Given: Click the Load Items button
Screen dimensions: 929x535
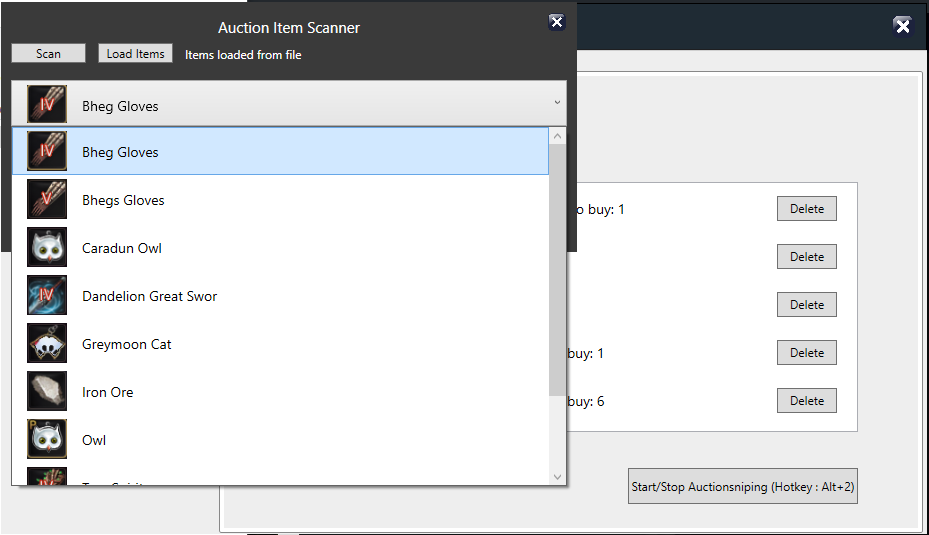Looking at the screenshot, I should 136,53.
